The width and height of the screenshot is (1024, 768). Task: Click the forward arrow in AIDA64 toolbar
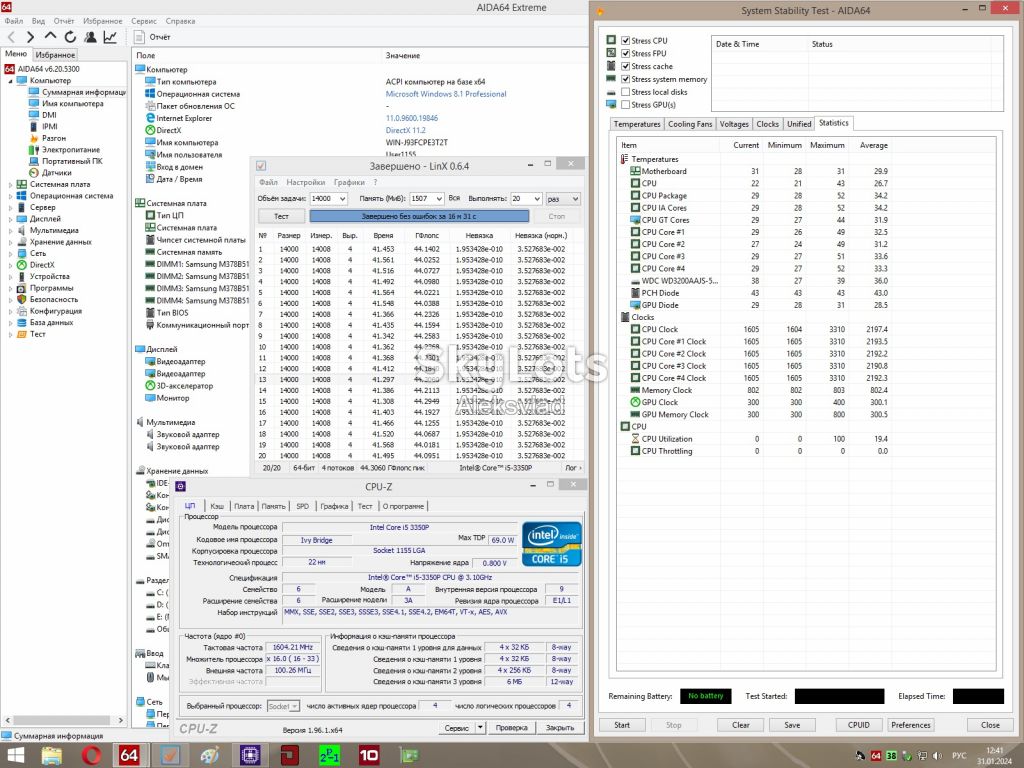coord(30,37)
